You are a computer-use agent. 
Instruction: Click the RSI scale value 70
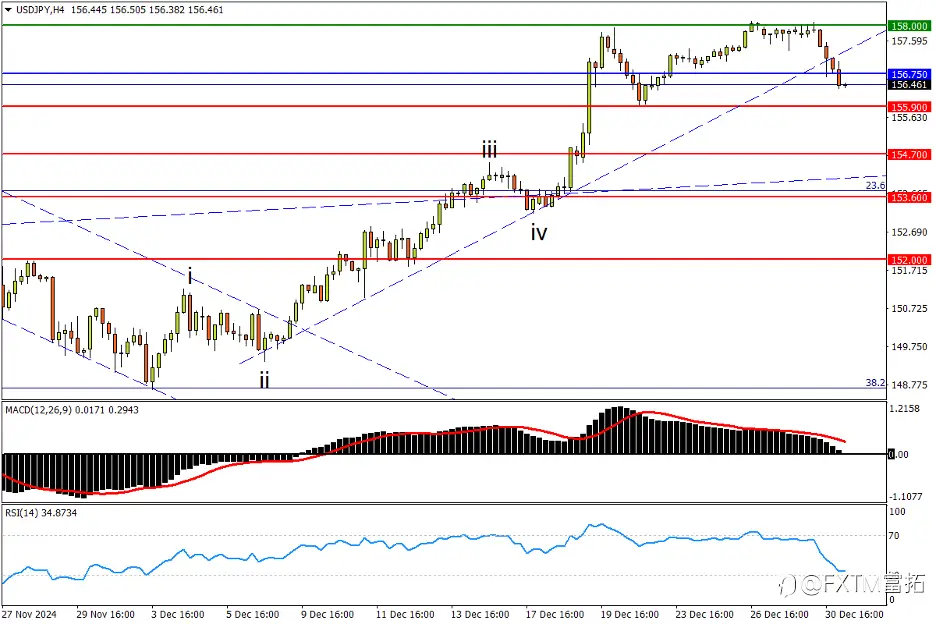pos(894,536)
